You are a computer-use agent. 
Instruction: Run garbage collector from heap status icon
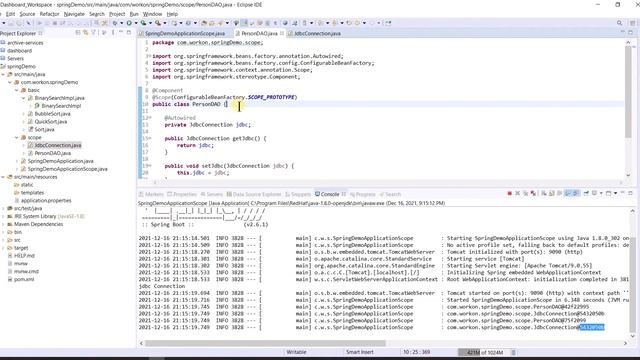[513, 352]
